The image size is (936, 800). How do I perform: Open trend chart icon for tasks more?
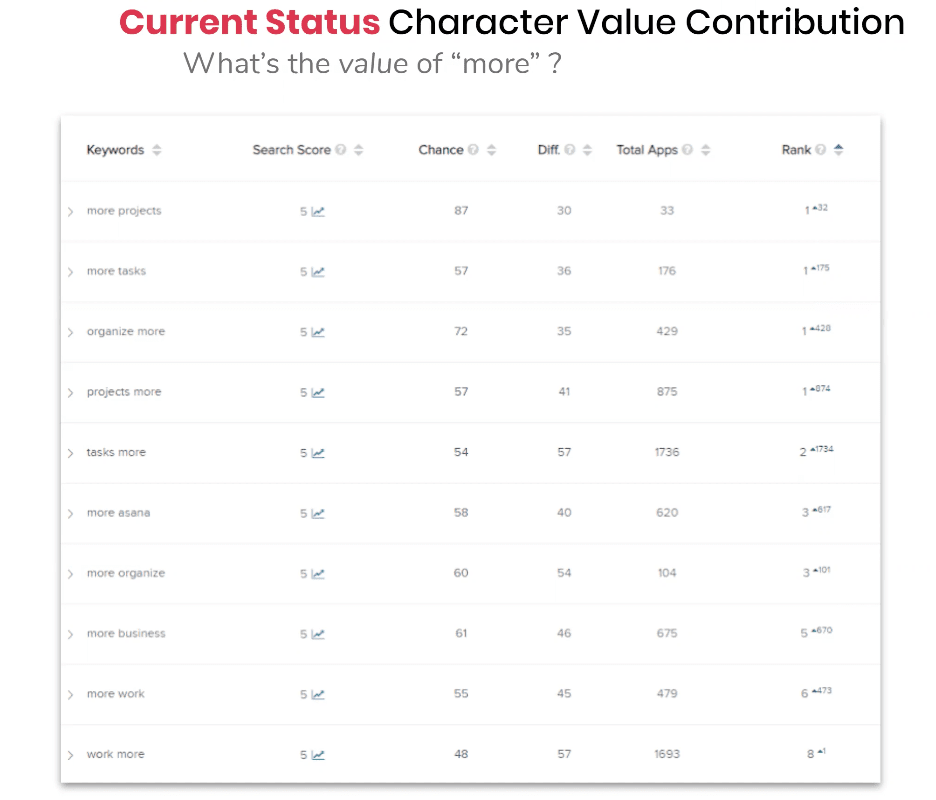click(318, 453)
